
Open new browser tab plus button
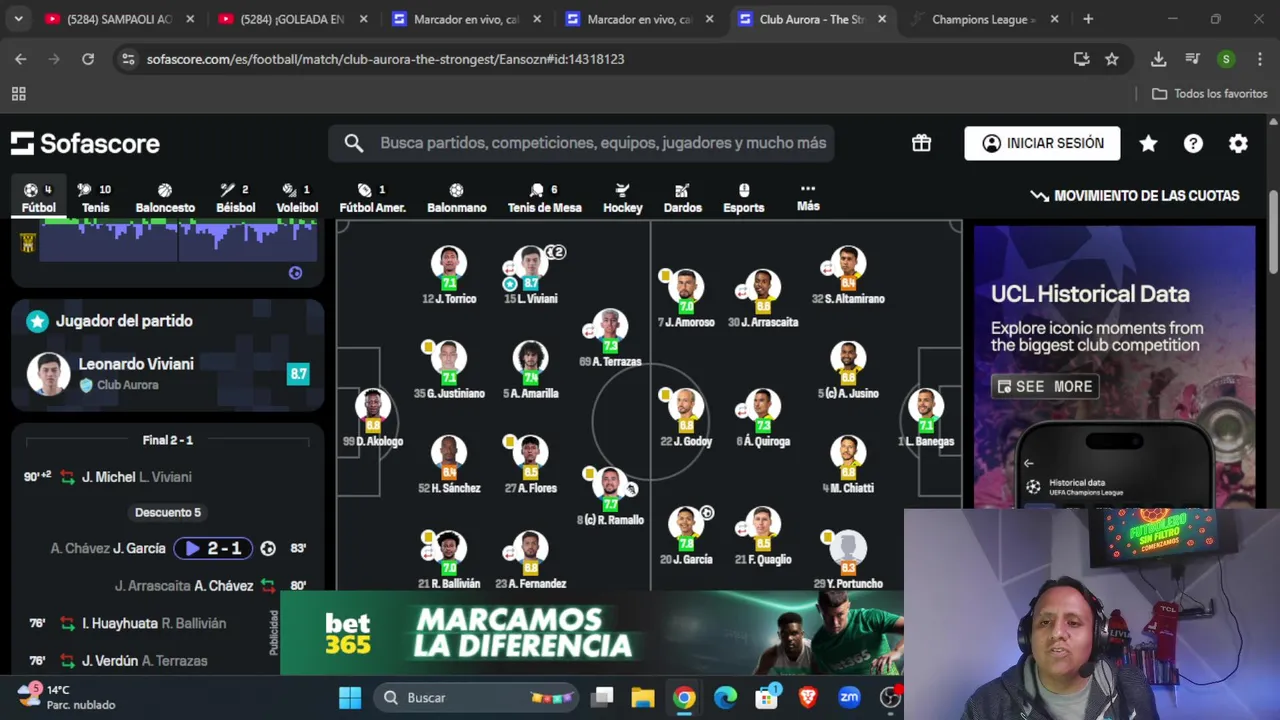[x=1088, y=19]
